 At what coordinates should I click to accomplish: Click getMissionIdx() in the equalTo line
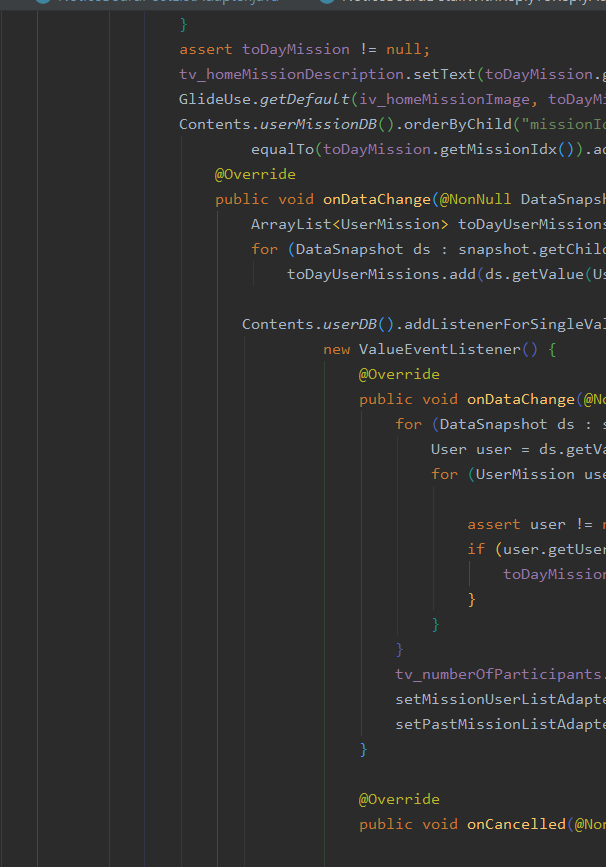click(507, 149)
